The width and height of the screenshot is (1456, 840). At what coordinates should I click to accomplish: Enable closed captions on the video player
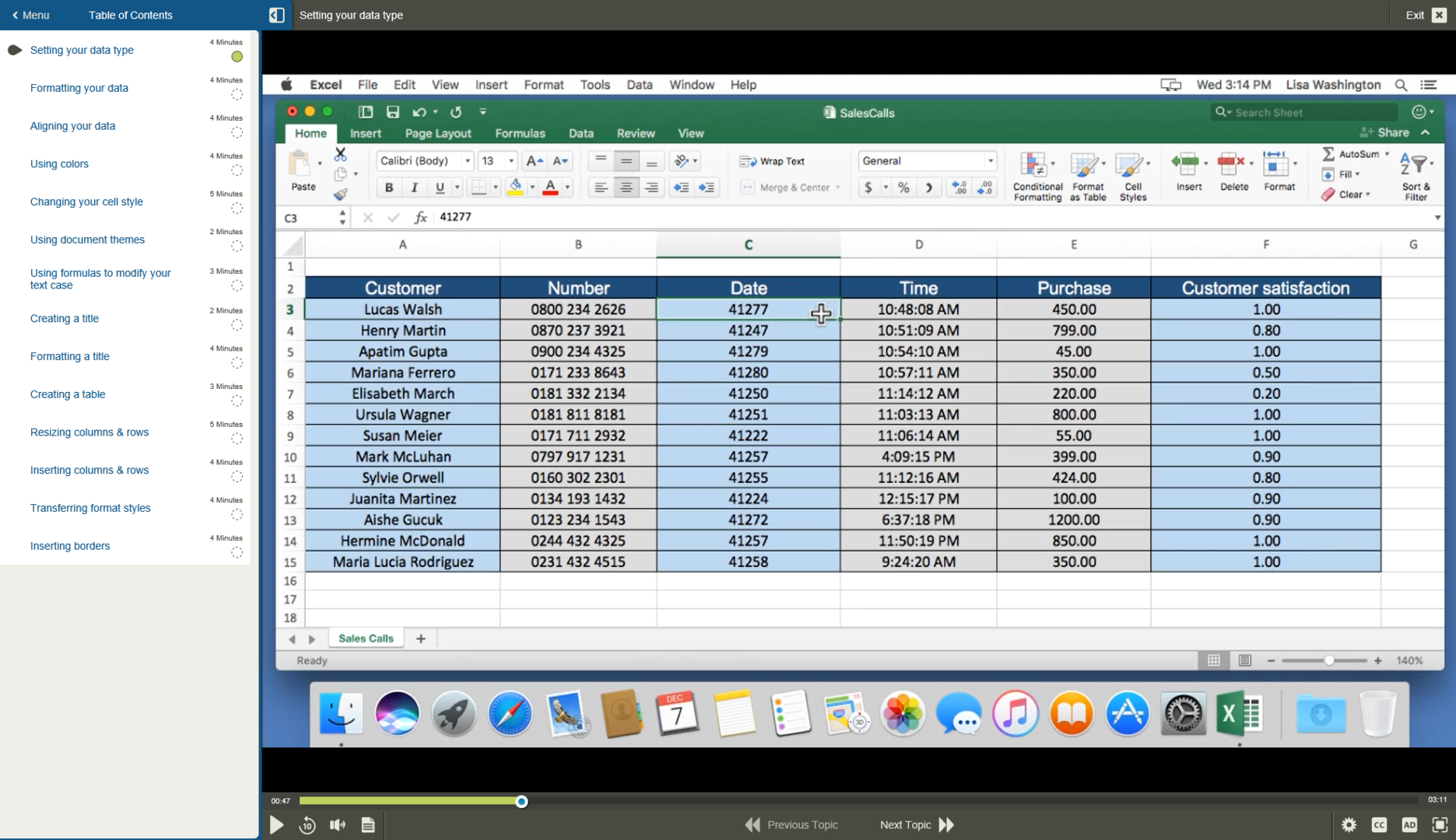(1379, 824)
